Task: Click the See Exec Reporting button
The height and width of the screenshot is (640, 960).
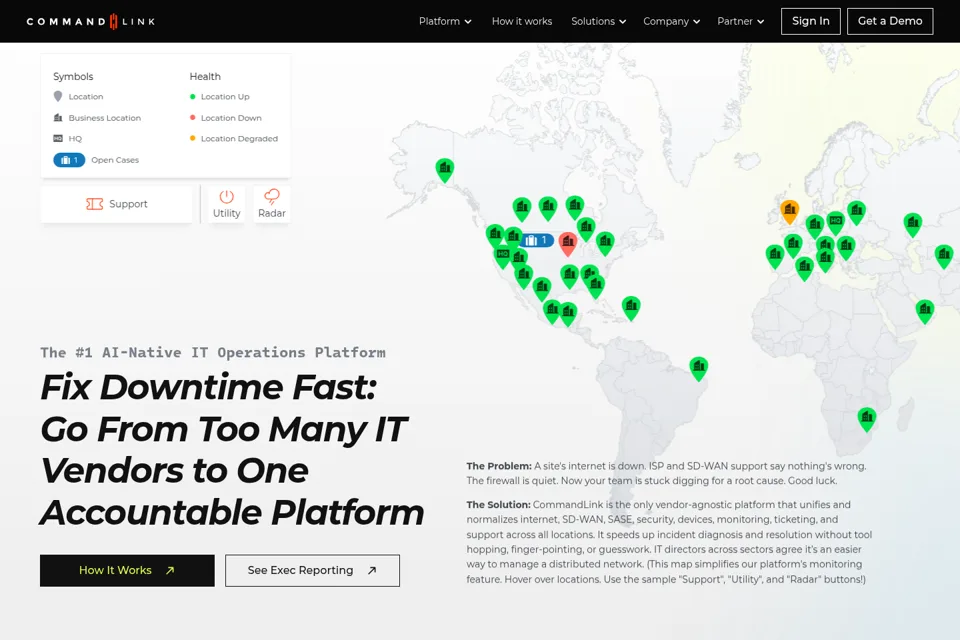Action: (312, 571)
